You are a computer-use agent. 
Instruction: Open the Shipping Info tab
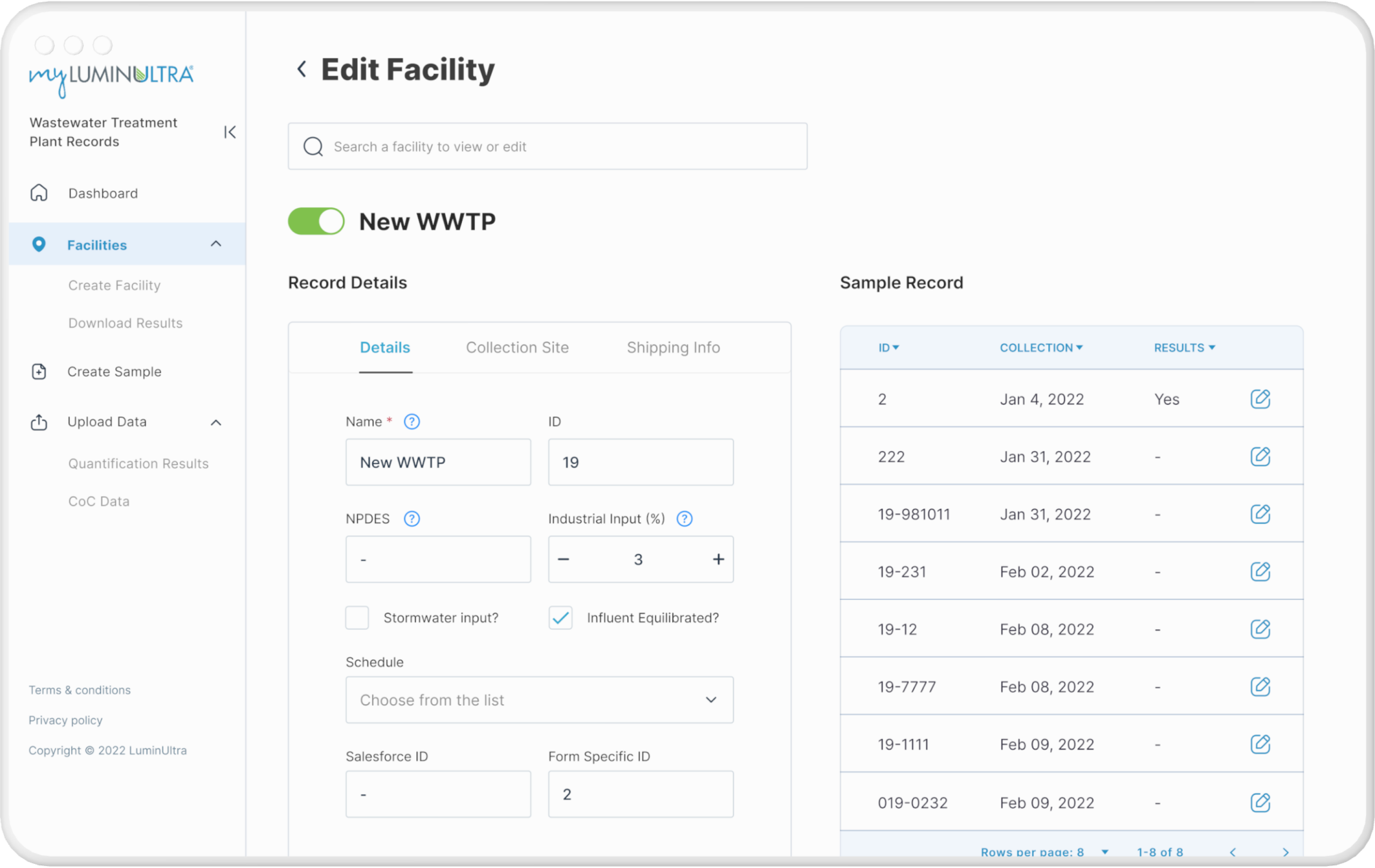pos(672,348)
